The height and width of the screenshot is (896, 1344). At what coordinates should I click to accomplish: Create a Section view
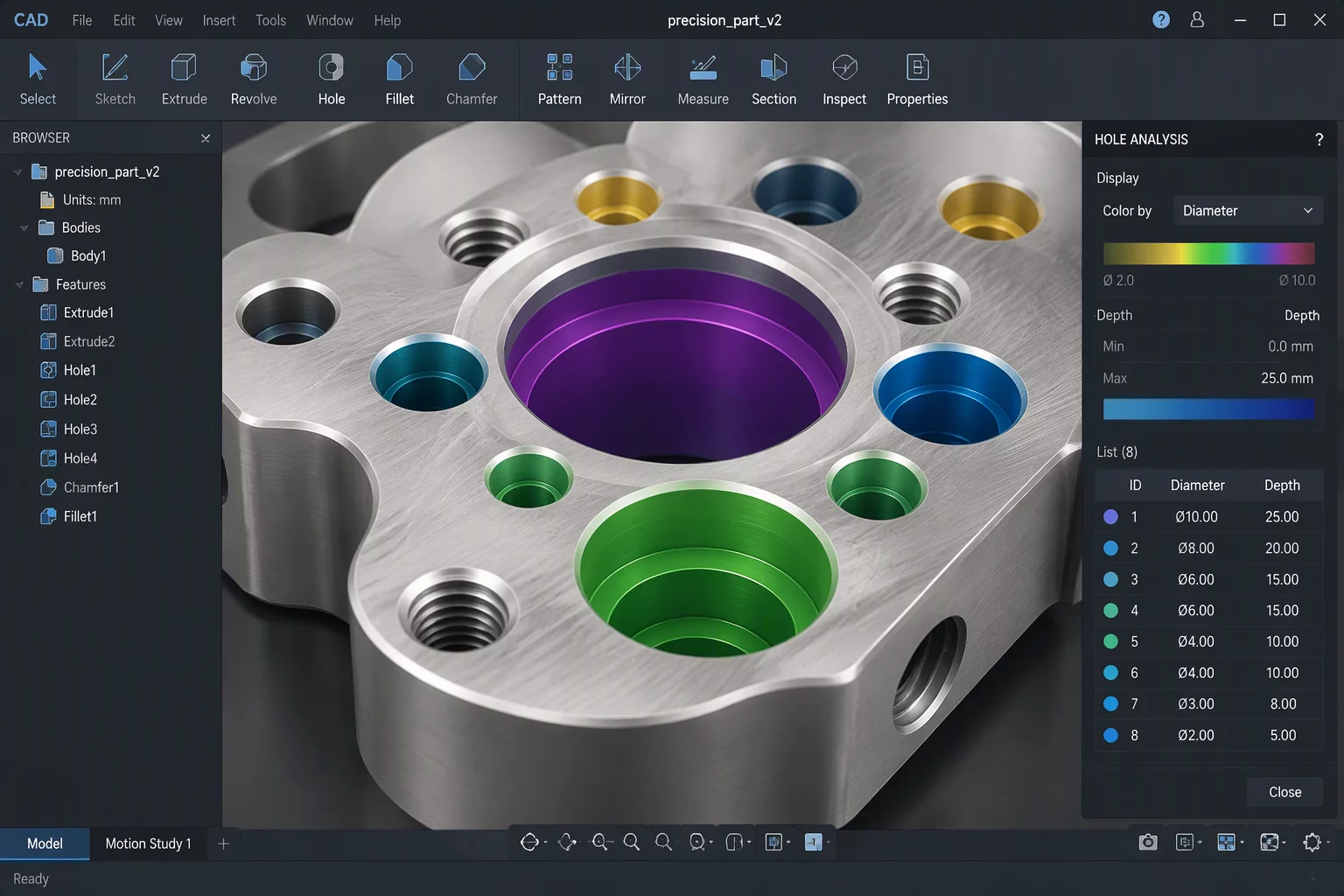tap(773, 80)
